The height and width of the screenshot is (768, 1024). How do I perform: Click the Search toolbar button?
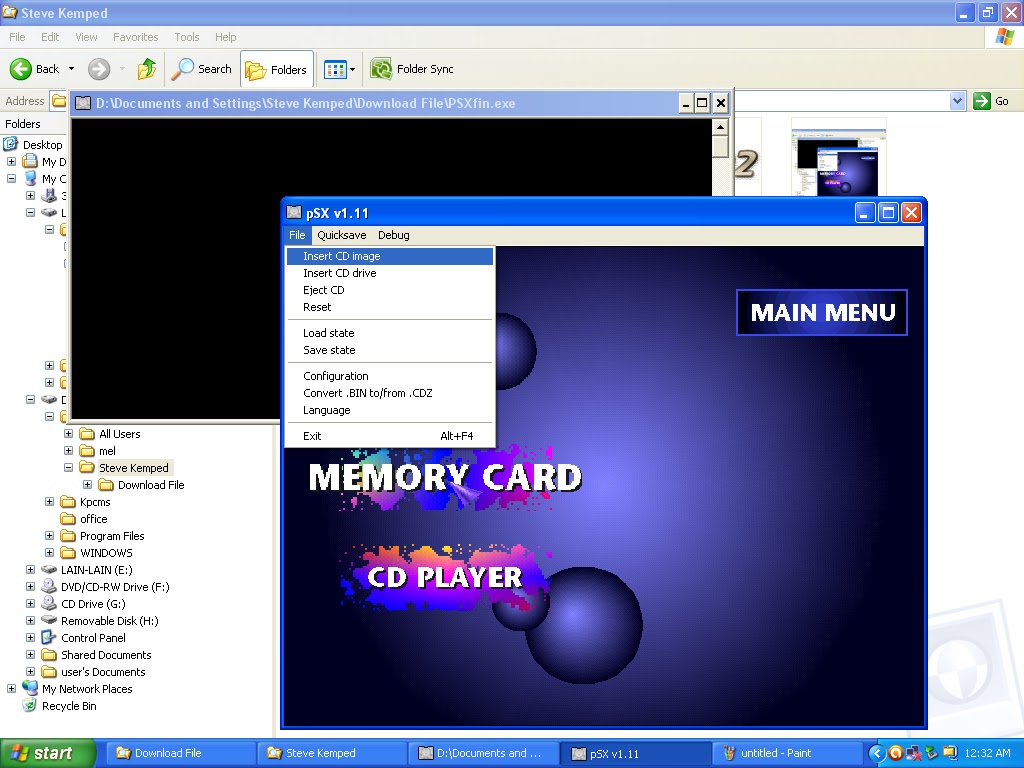point(201,69)
